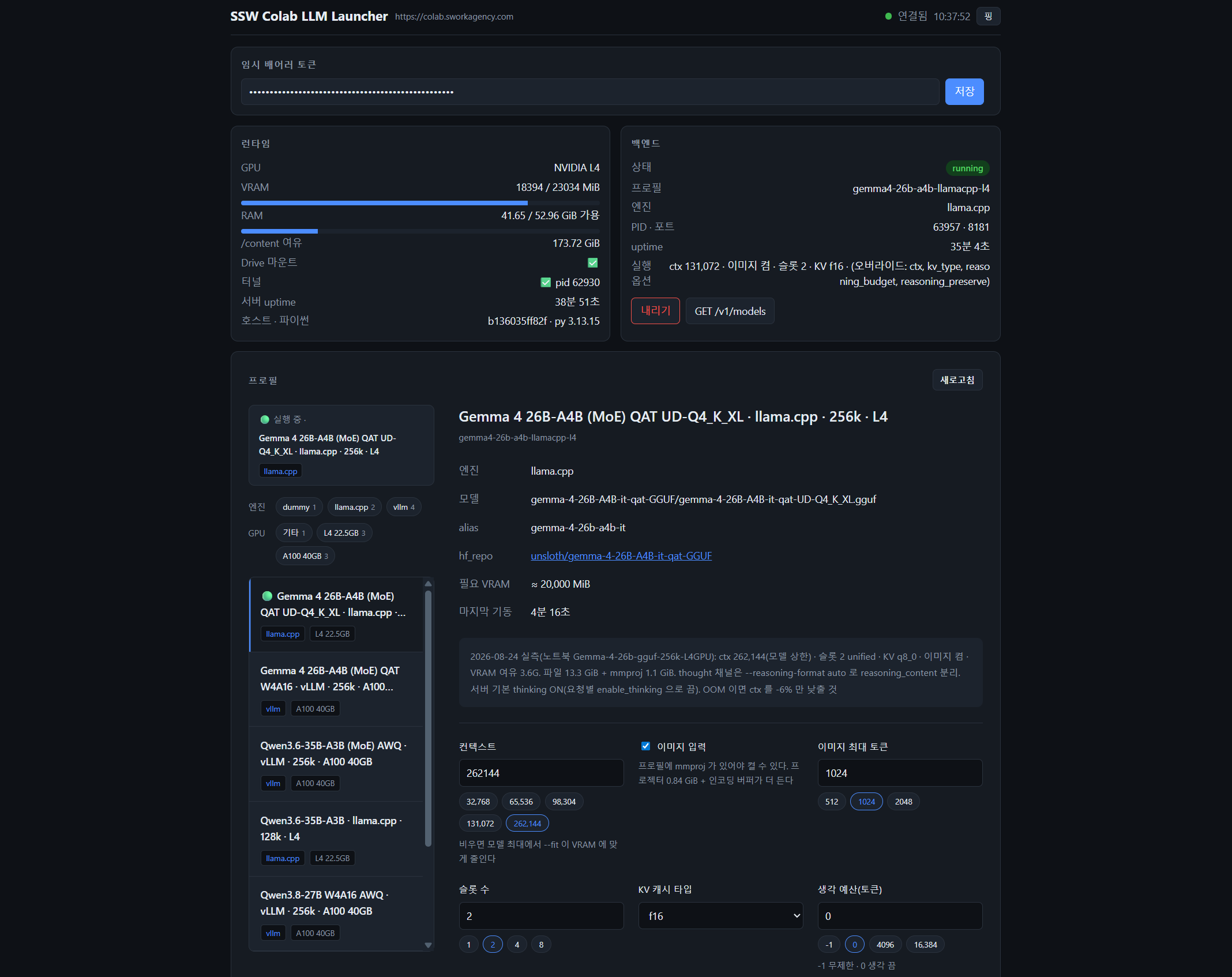The image size is (1232, 977).
Task: Filter engines by vllm chip
Action: click(404, 507)
